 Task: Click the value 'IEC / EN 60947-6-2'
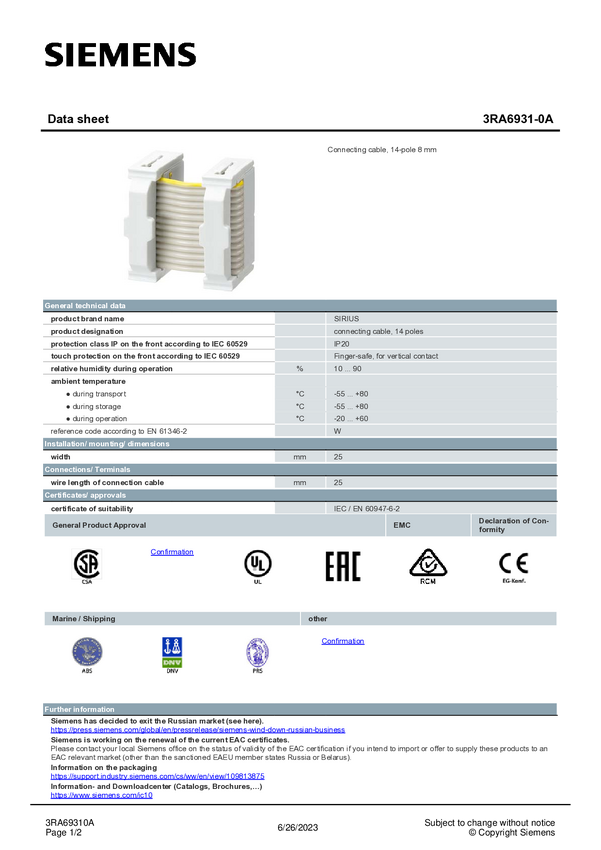[367, 508]
